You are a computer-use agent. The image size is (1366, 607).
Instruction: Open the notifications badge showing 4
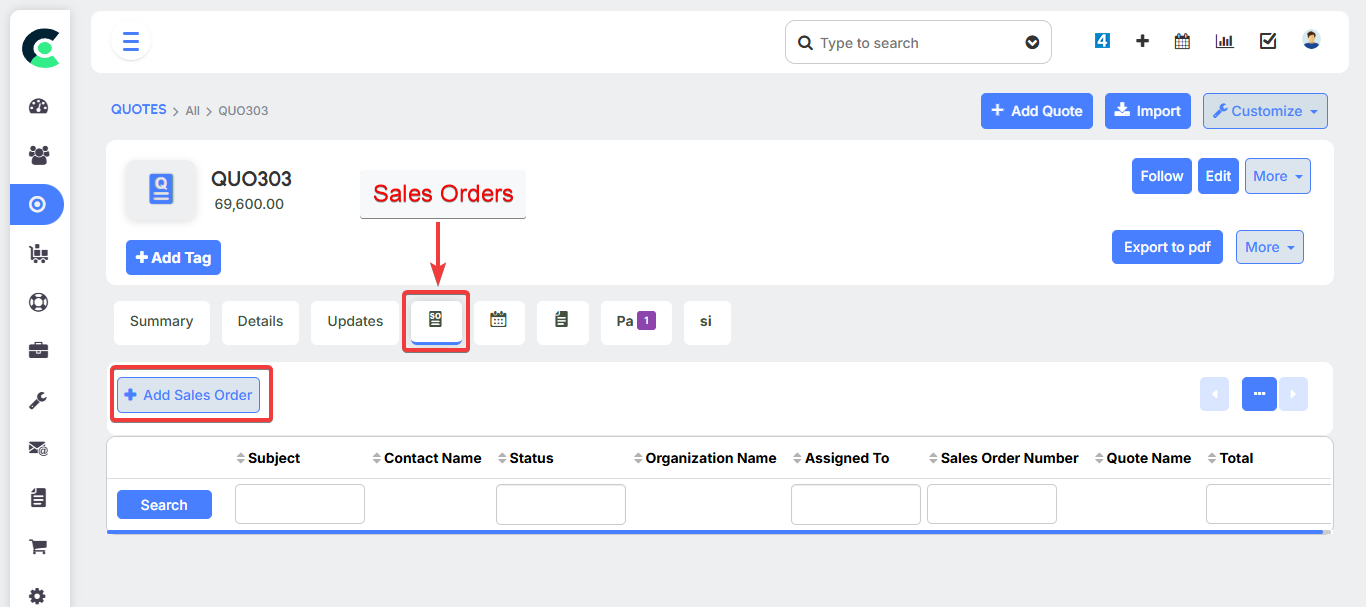point(1101,40)
